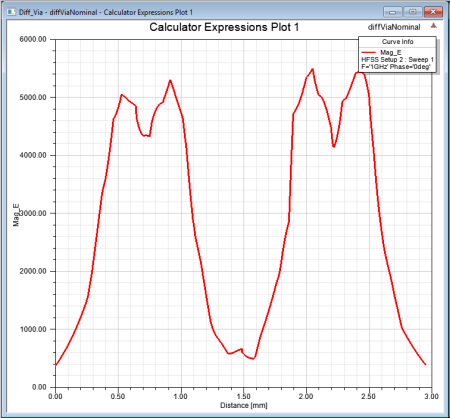Click the 1000.00 Y-axis tick label
This screenshot has height=418, width=450.
click(x=33, y=329)
